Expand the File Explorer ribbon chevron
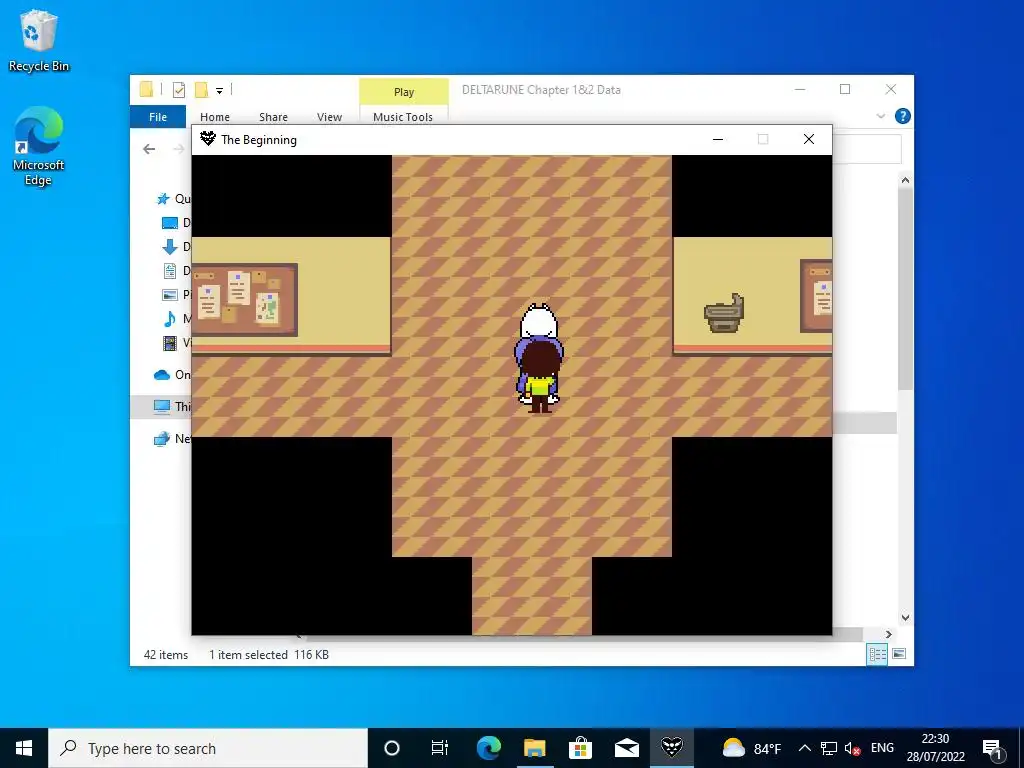 (x=880, y=116)
